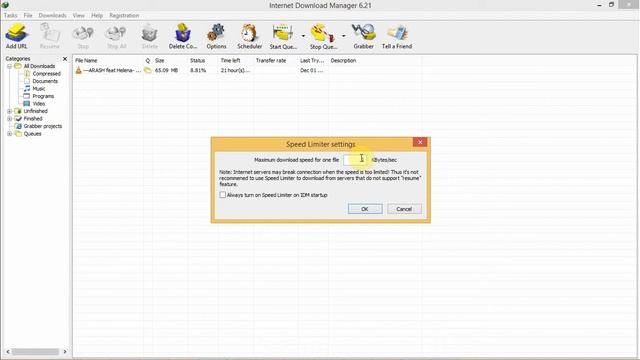640x360 pixels.
Task: Select the Music category
Action: tap(39, 89)
